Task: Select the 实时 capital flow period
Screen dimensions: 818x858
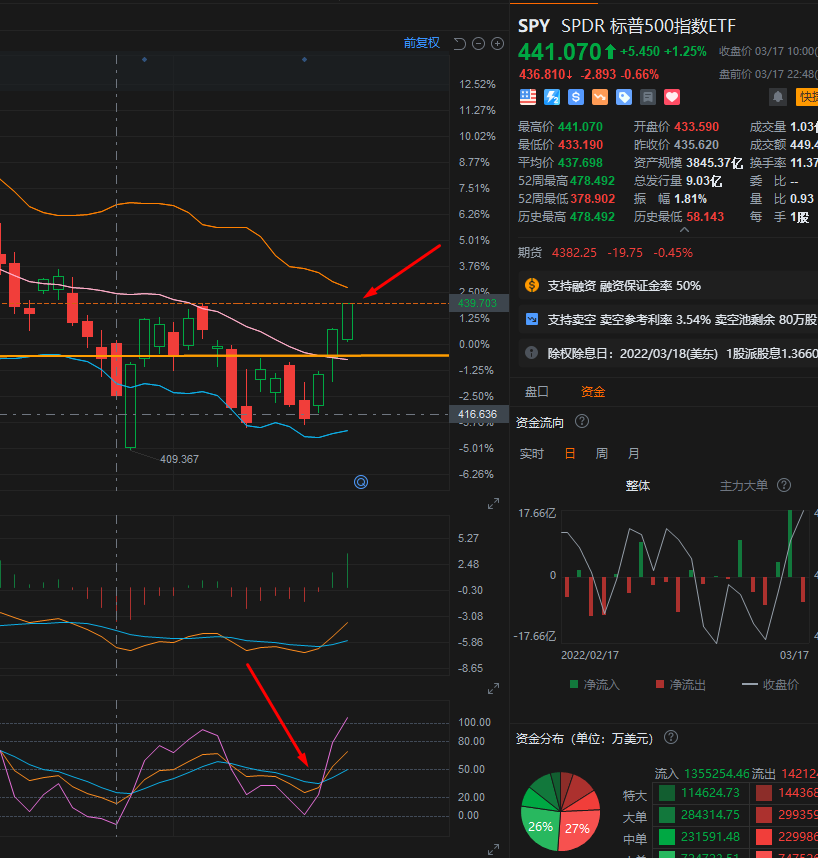Action: point(531,454)
